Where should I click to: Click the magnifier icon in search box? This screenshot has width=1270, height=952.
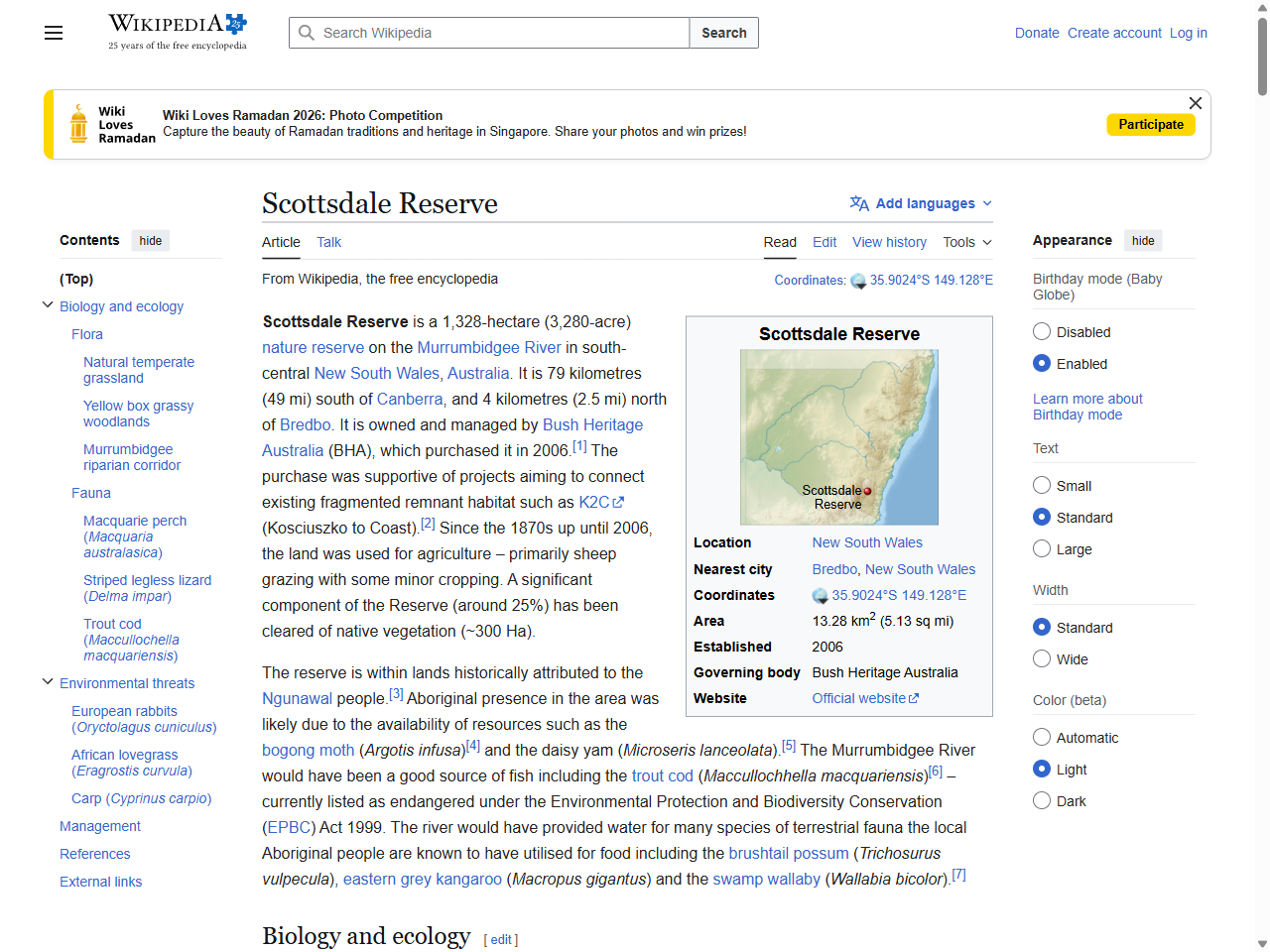[307, 33]
